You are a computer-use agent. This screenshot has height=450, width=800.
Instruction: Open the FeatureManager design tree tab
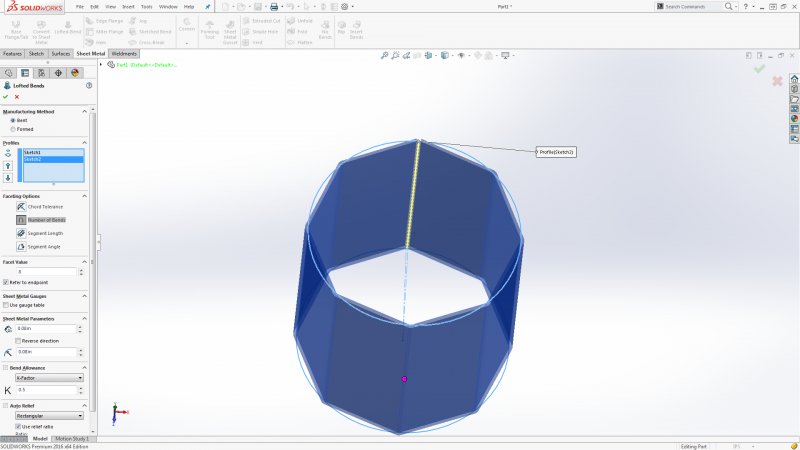(x=8, y=73)
